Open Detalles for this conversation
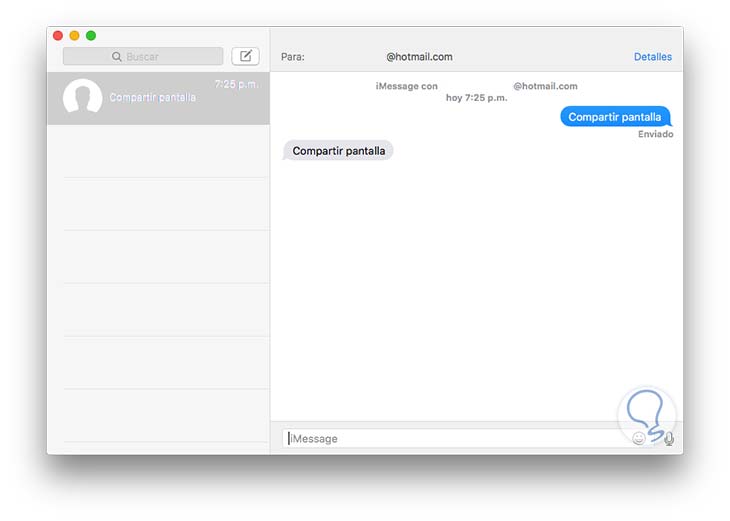The width and height of the screenshot is (730, 521). point(653,57)
